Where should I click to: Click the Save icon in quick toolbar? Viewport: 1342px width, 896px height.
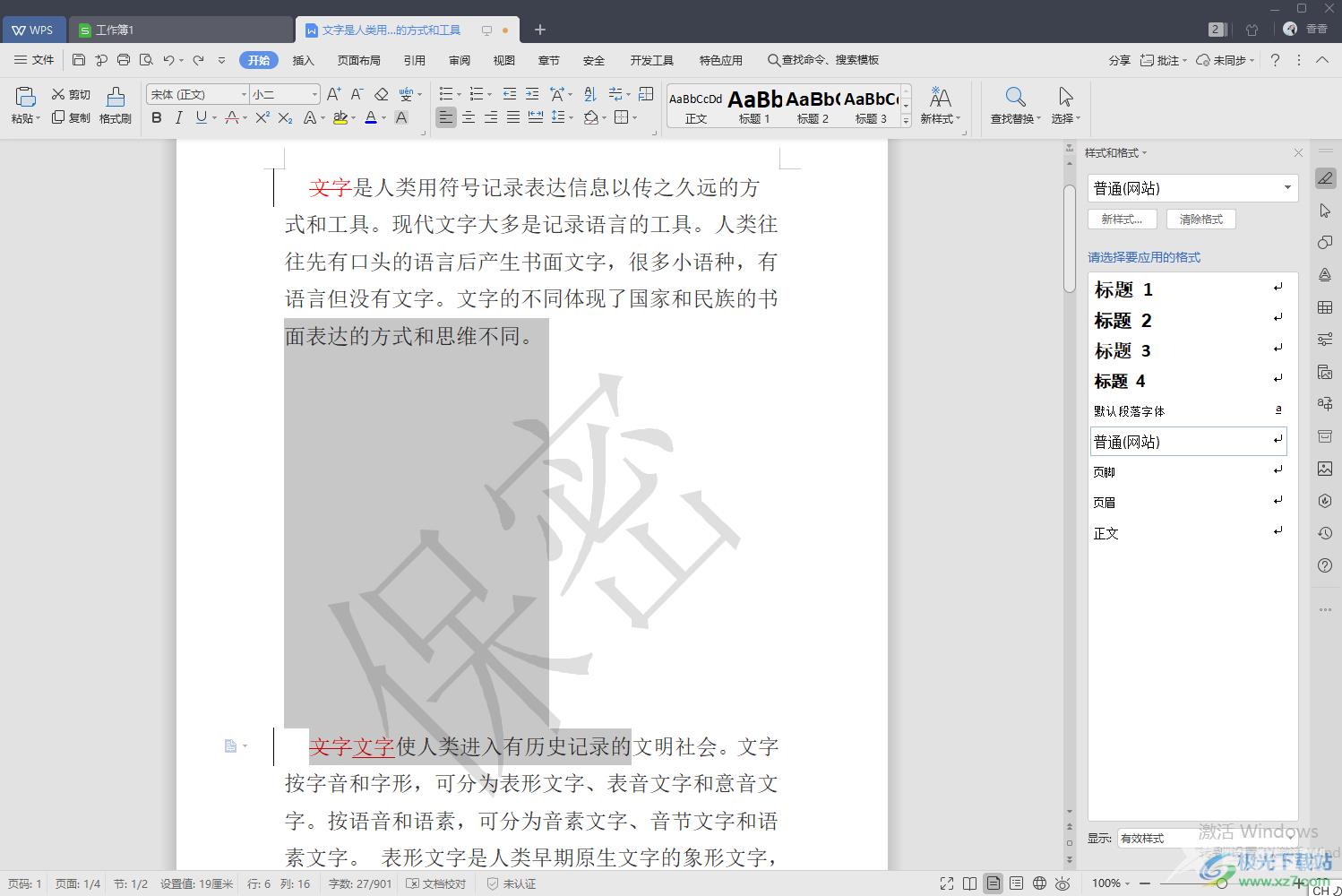79,60
